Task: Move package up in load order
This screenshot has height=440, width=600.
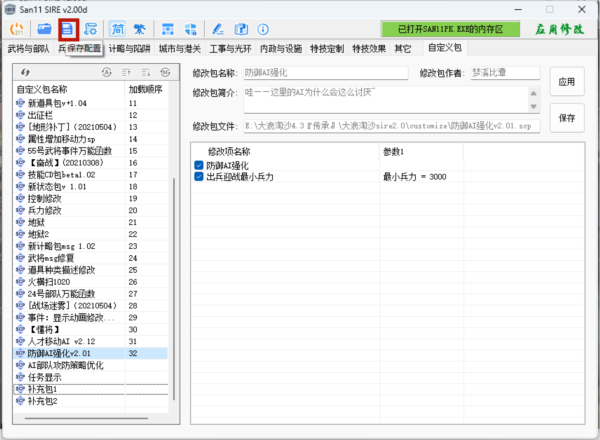Action: tap(126, 72)
